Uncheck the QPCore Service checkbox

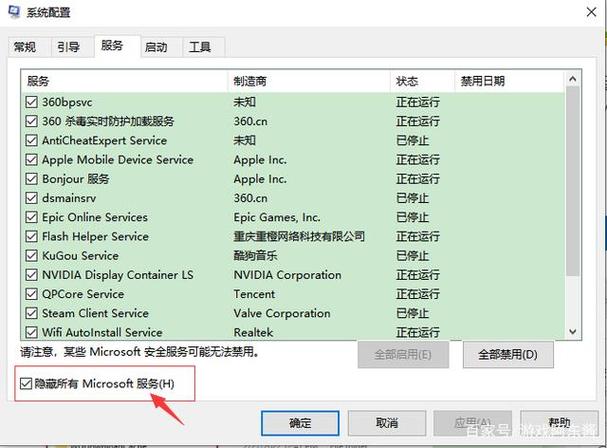31,294
